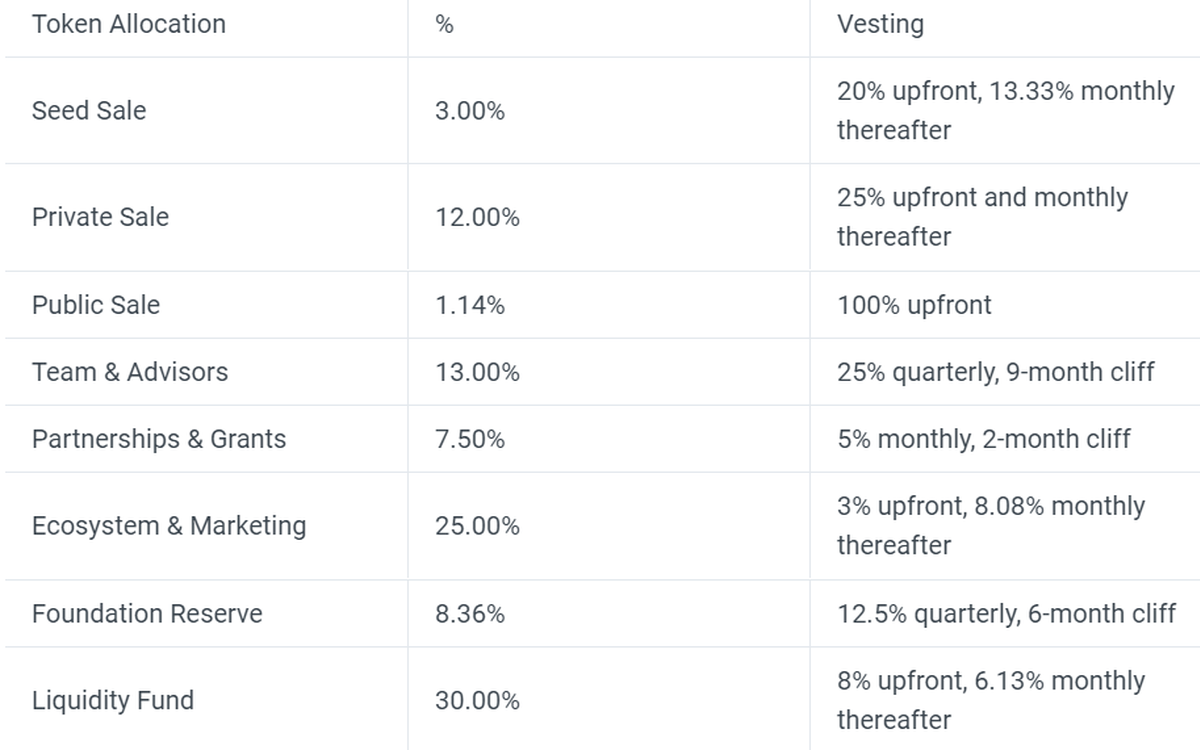Select the "Public Sale" row label

96,304
